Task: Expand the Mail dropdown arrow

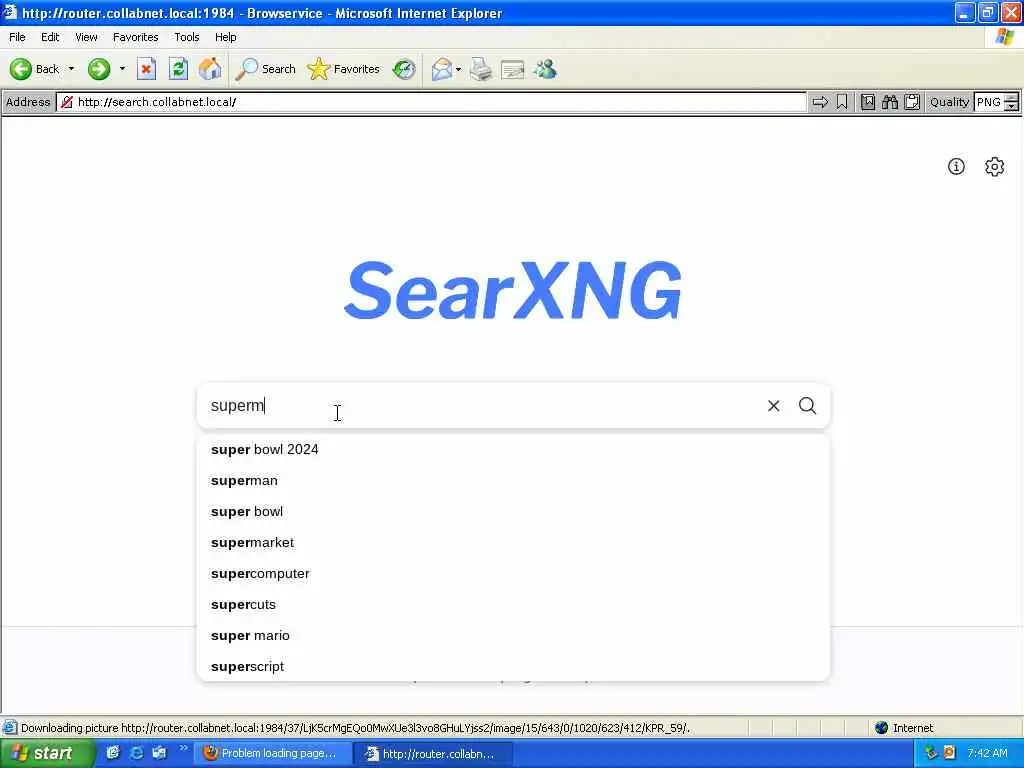Action: (x=458, y=69)
